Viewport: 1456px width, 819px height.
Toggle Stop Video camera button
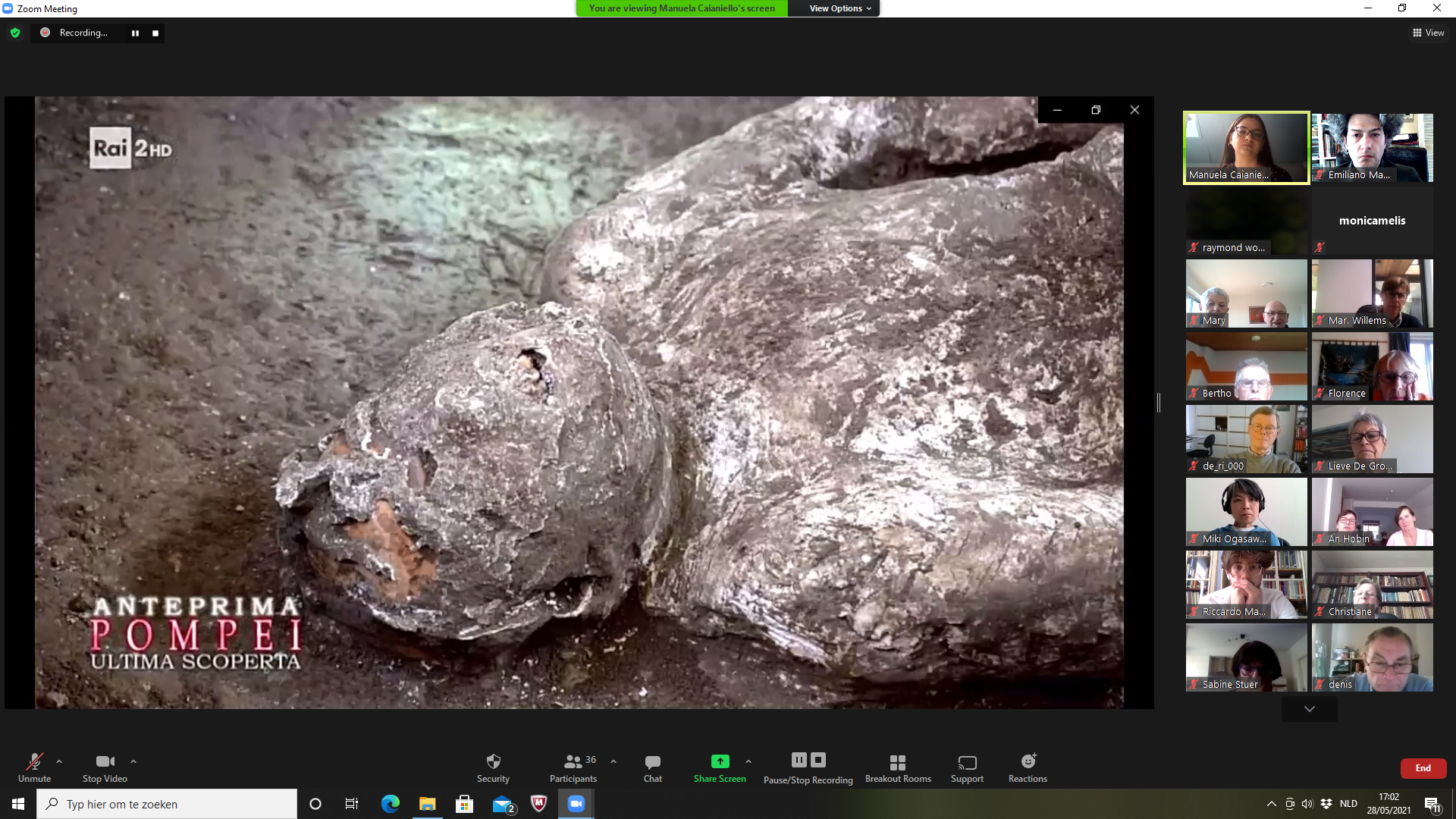105,761
